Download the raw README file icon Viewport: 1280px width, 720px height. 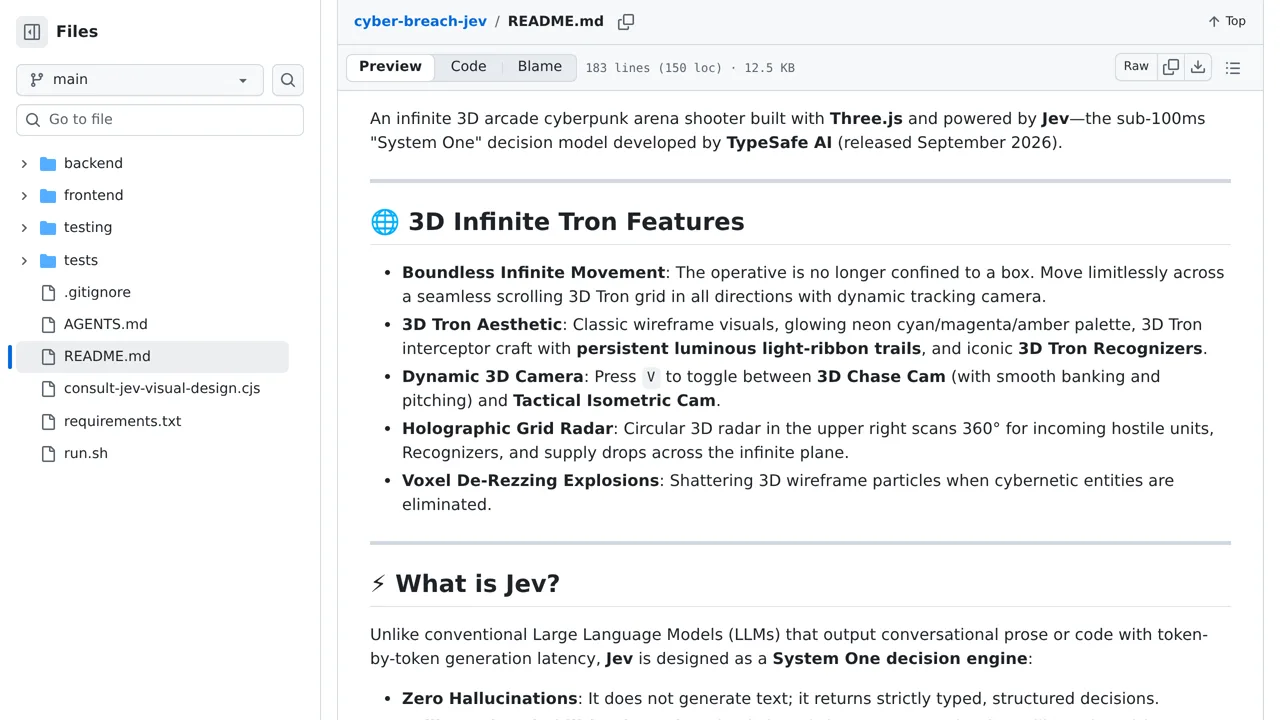coord(1198,67)
